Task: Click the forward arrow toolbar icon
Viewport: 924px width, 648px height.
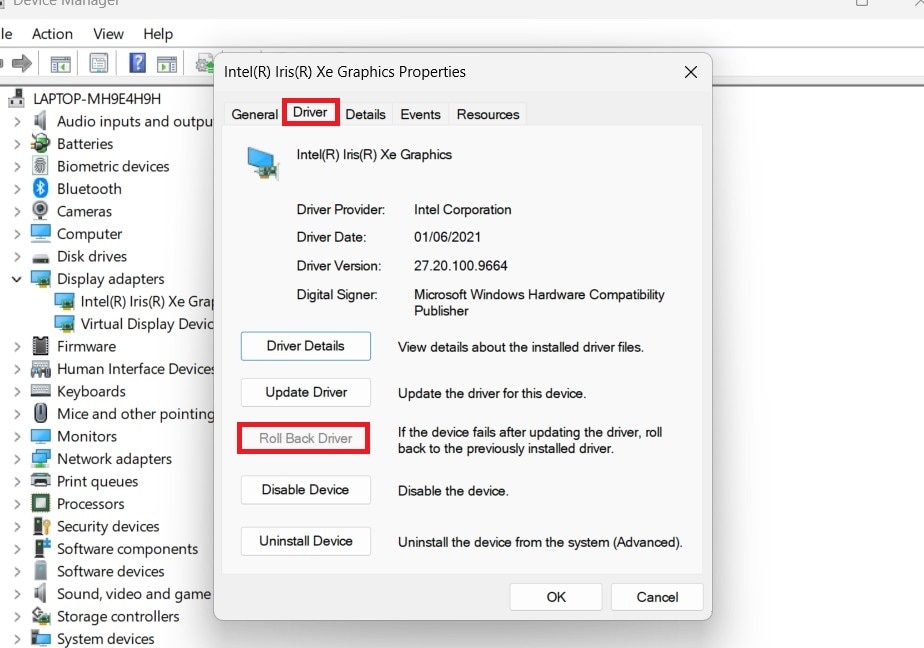Action: pos(22,63)
